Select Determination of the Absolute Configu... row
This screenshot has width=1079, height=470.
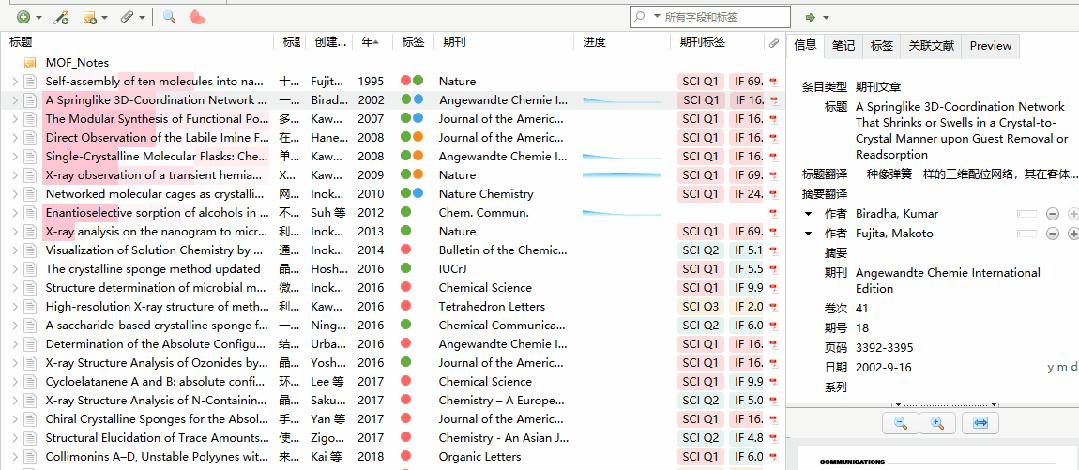pos(392,344)
